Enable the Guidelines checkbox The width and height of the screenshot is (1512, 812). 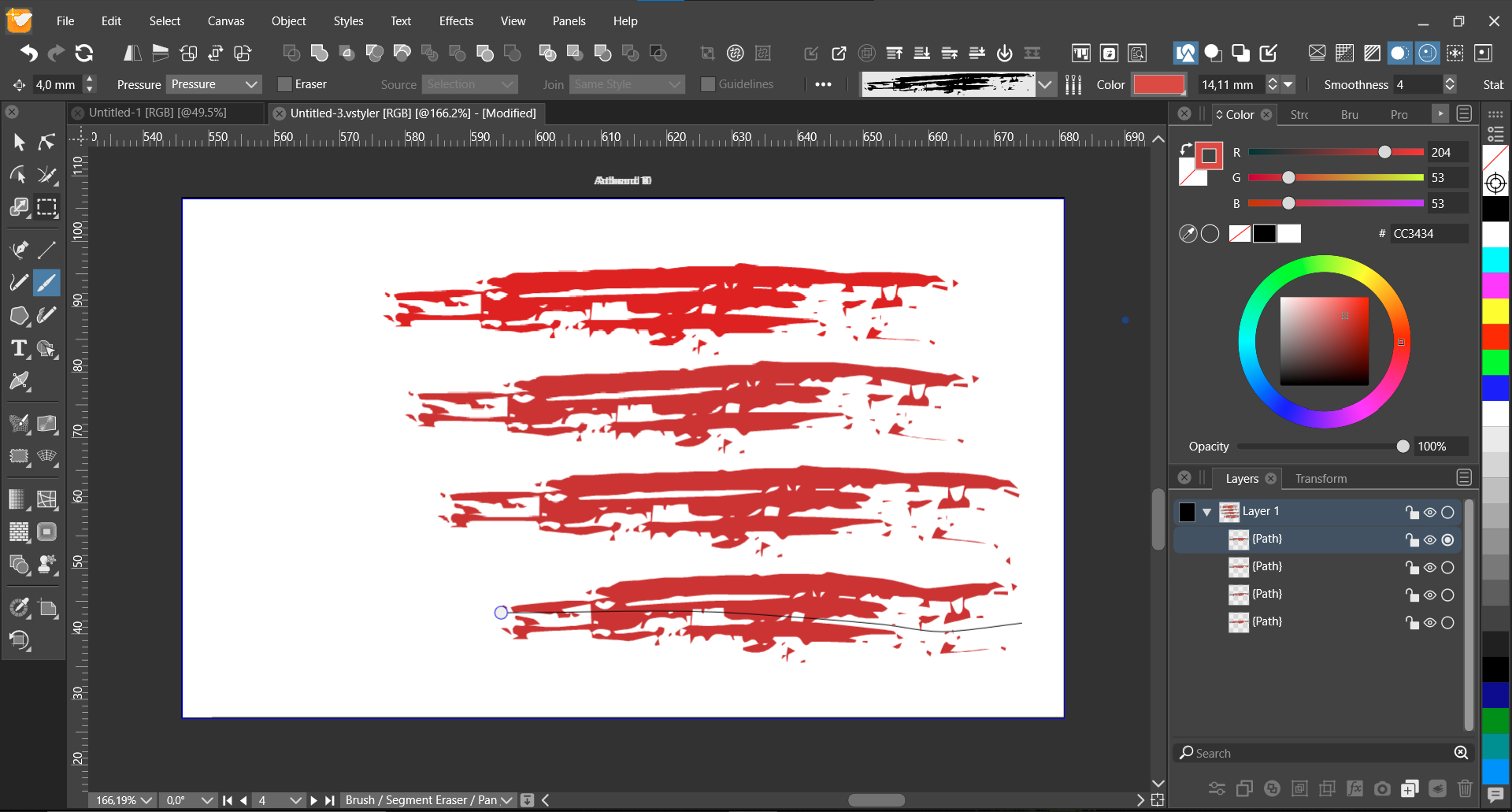coord(708,84)
